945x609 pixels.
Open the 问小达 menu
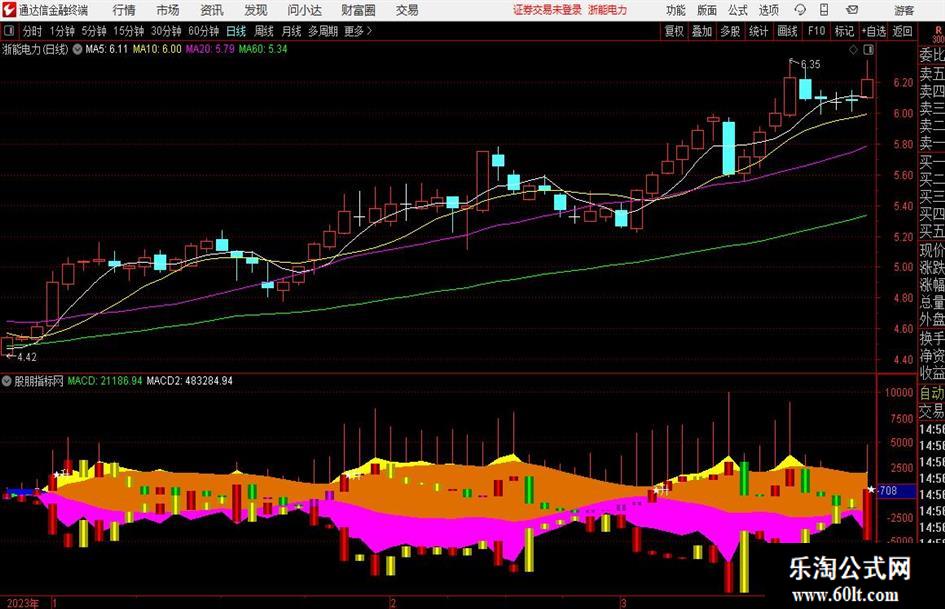304,10
